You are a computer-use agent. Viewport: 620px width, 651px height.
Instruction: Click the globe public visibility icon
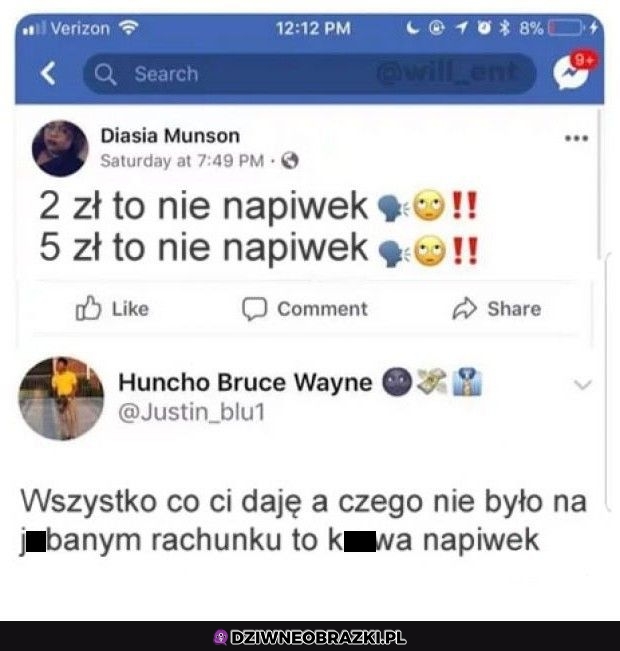pyautogui.click(x=289, y=161)
